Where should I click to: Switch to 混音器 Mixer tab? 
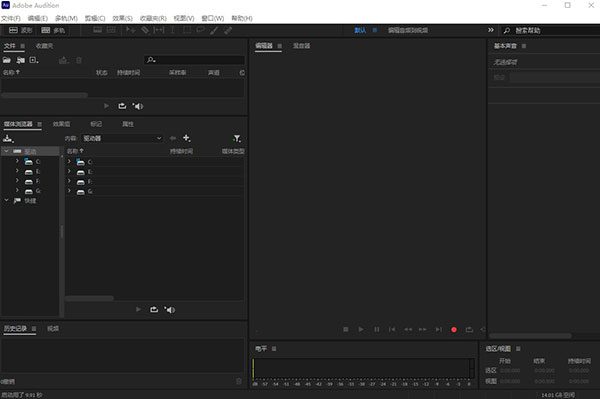pyautogui.click(x=302, y=46)
